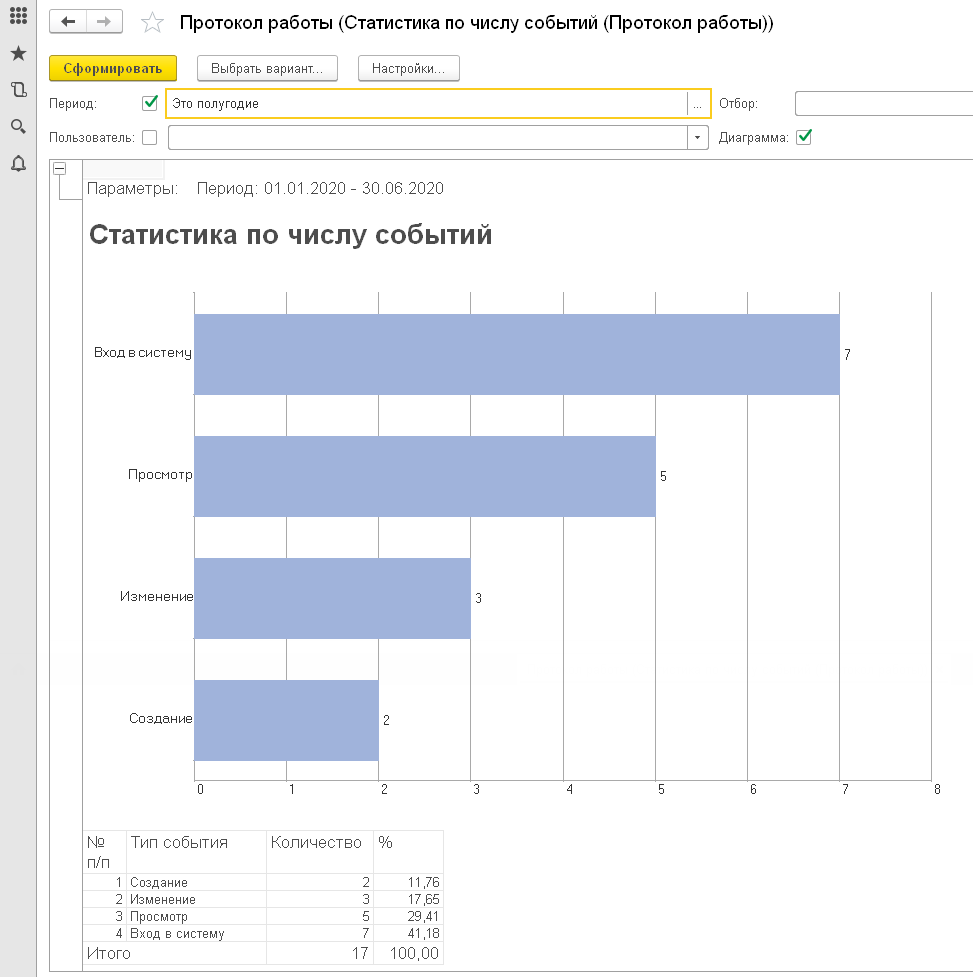Disable the Диаграмма checkbox
Viewport: 973px width, 977px height.
point(803,138)
